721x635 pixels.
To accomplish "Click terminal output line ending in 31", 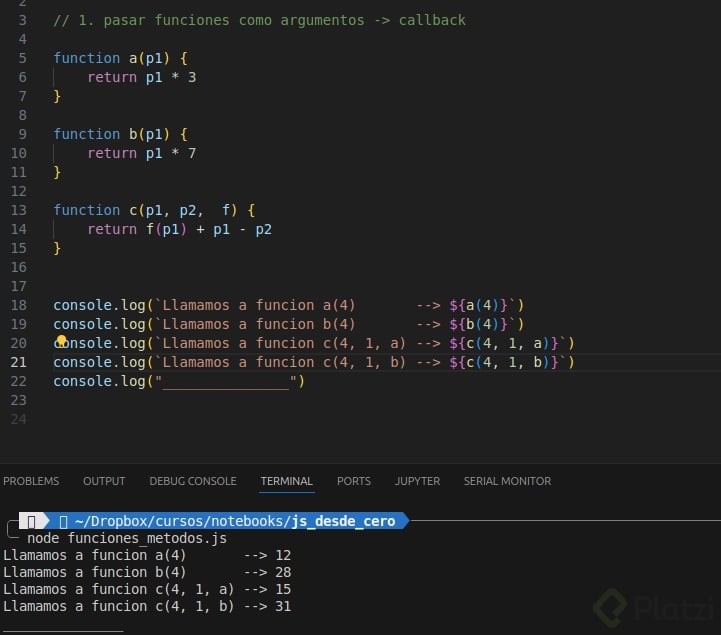I will pyautogui.click(x=147, y=606).
